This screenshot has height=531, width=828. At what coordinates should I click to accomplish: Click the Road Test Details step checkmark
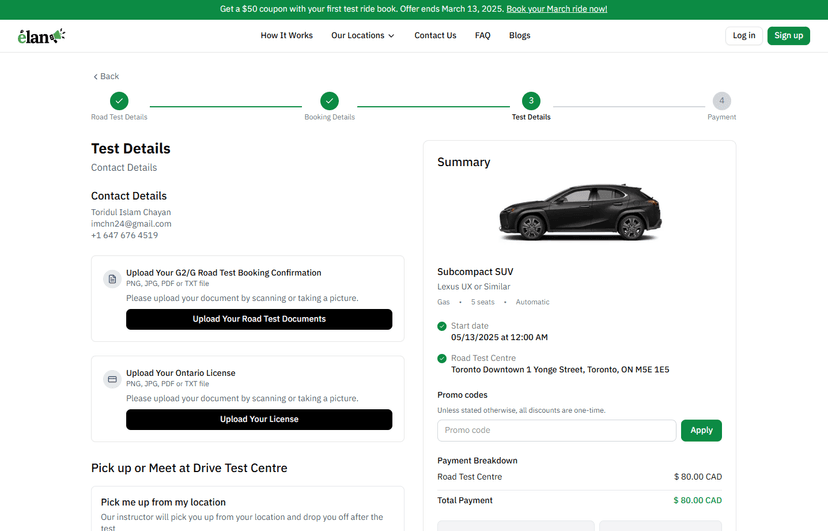click(x=119, y=100)
